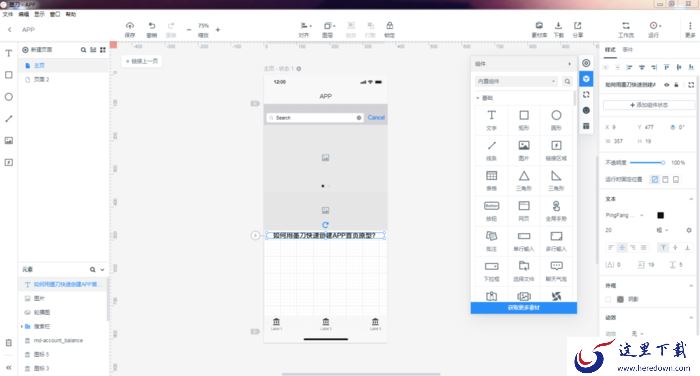Select the Rectangle tool in left toolbar
The width and height of the screenshot is (700, 376).
click(x=8, y=75)
